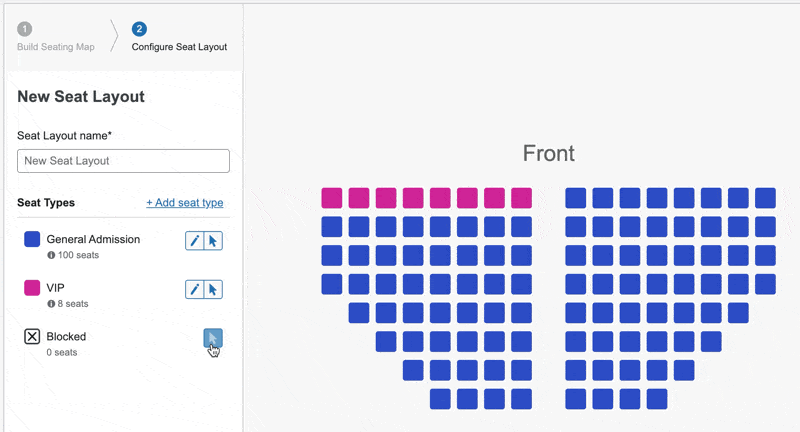This screenshot has width=800, height=432.
Task: Click the edit pencil icon for VIP
Action: [195, 289]
